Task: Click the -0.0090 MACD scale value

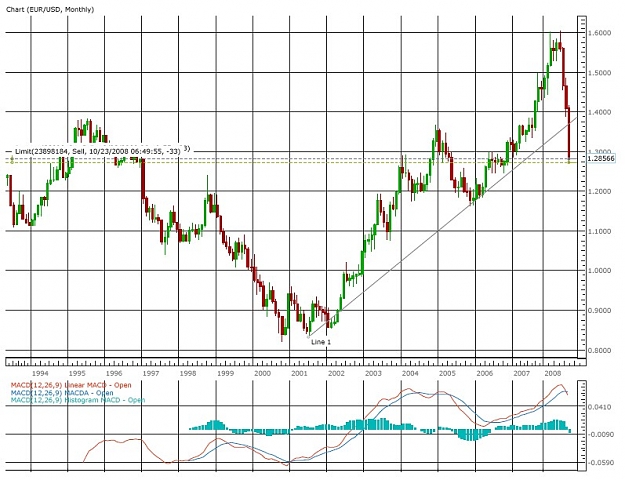Action: (601, 435)
